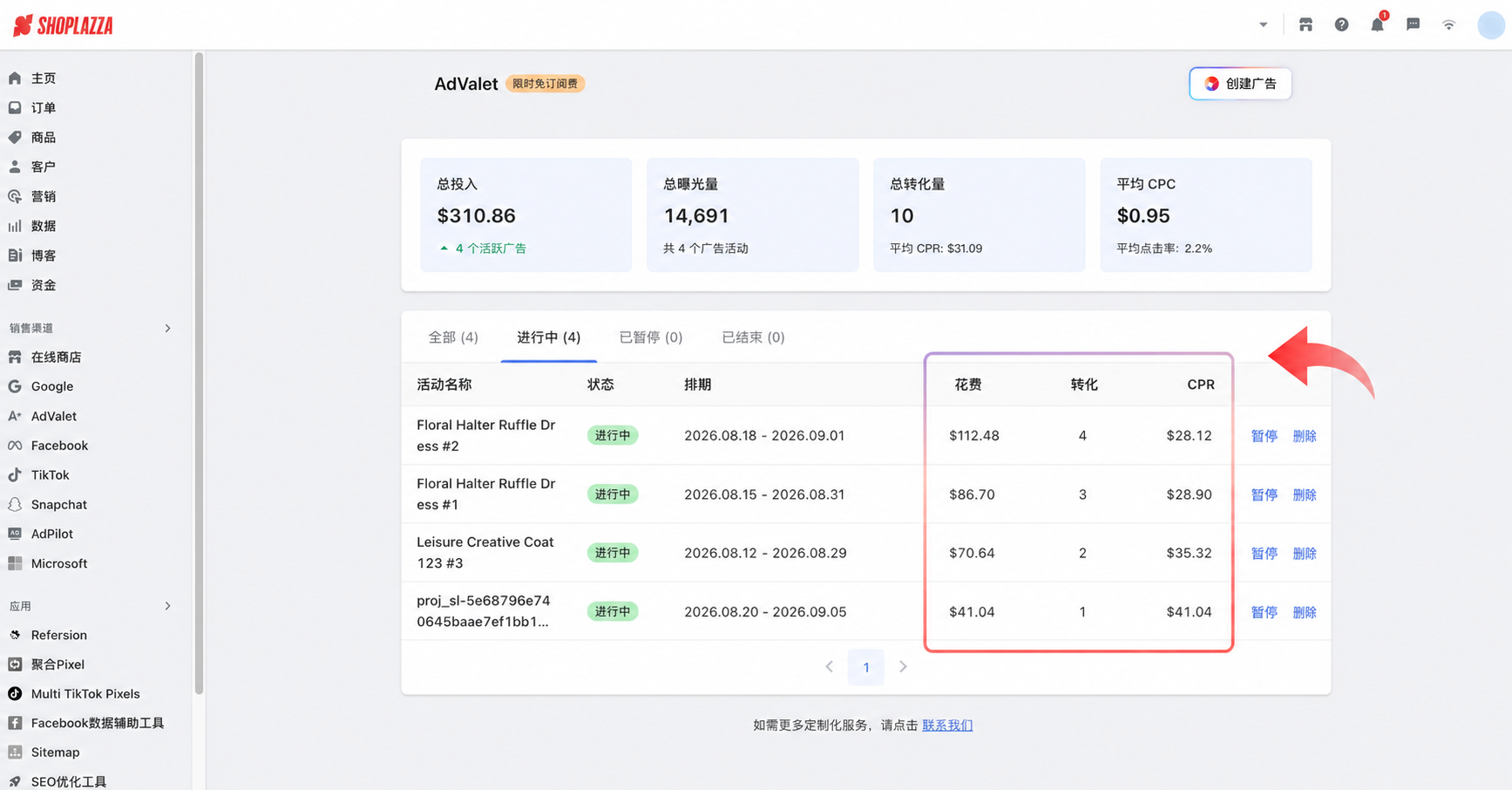Click Leisure Creative Coat 123 #3 name
This screenshot has height=790, width=1512.
click(x=485, y=553)
